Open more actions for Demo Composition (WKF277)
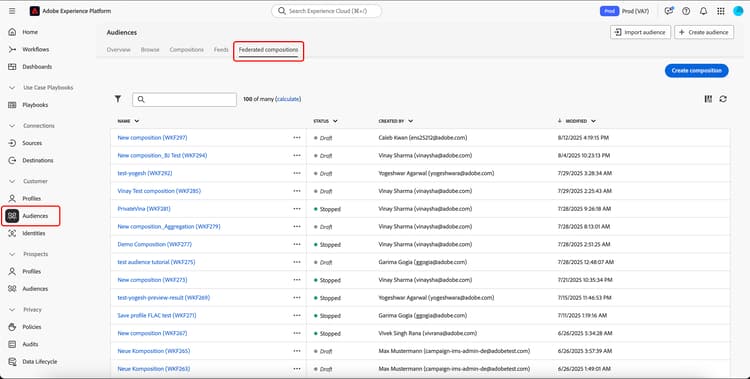 tap(297, 244)
